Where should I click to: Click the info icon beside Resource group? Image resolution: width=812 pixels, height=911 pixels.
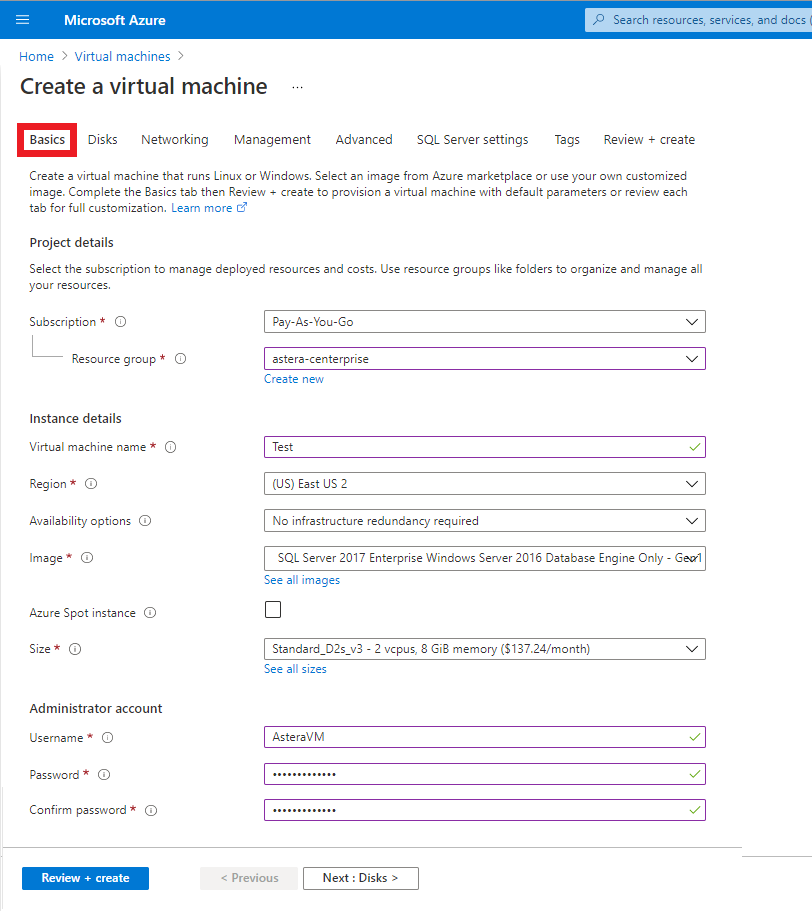pyautogui.click(x=181, y=359)
